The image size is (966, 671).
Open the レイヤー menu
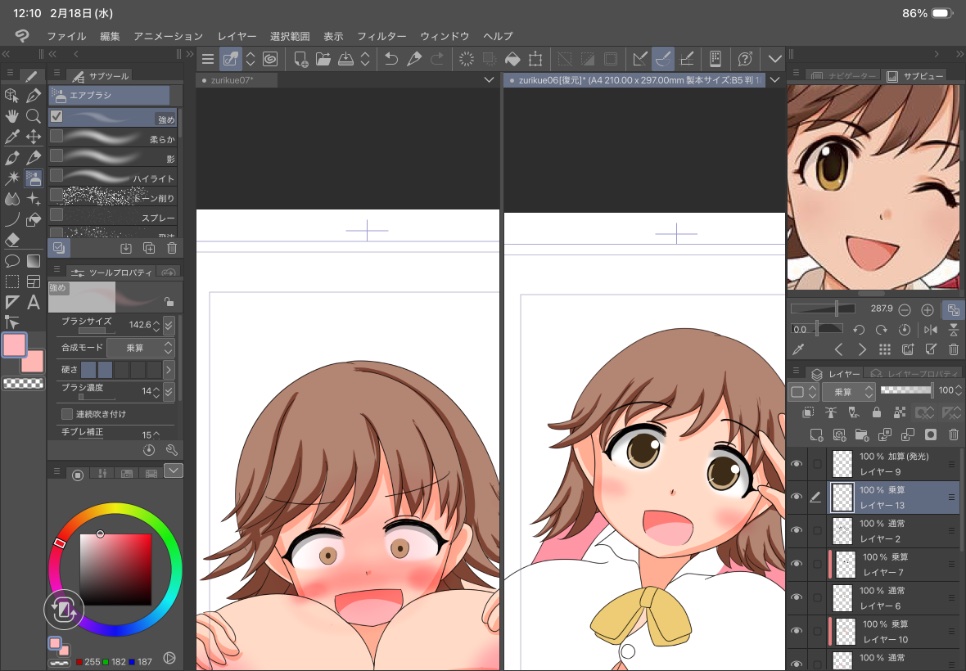tap(237, 36)
